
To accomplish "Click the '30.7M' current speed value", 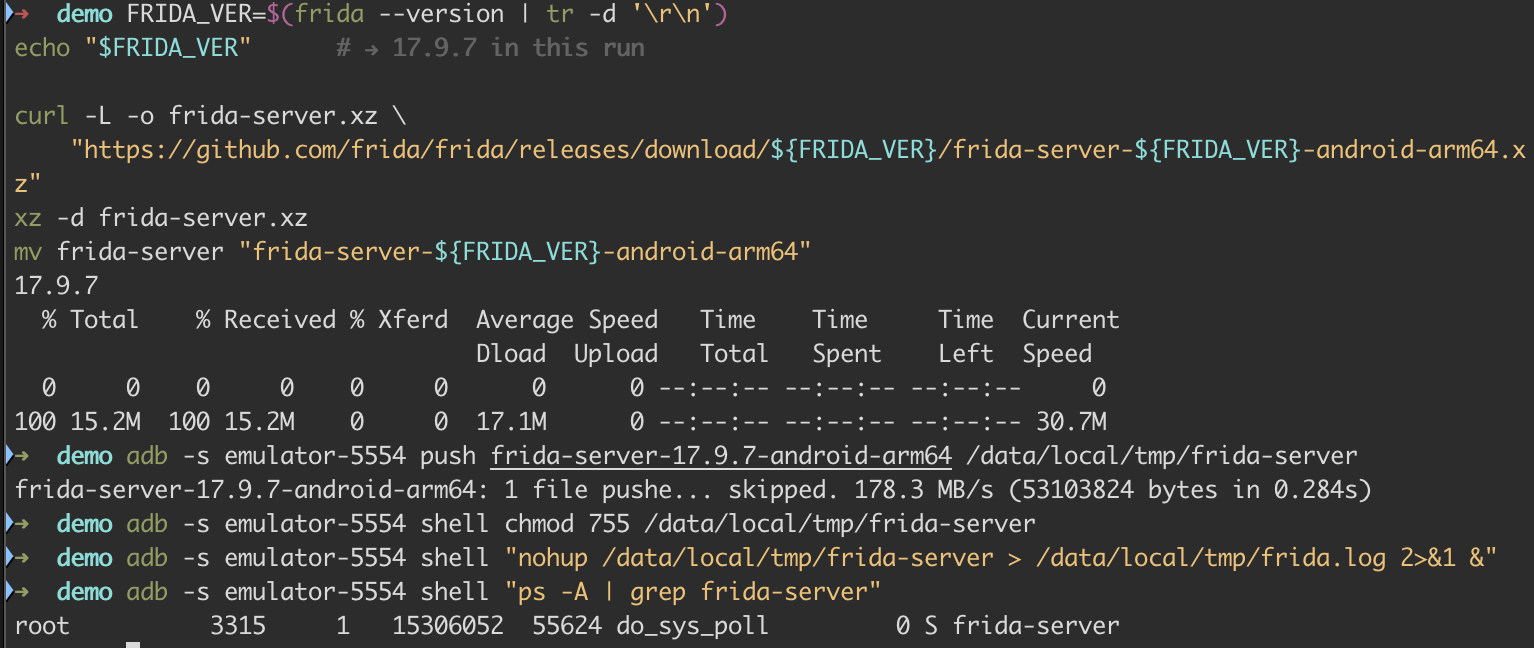I will tap(1071, 422).
